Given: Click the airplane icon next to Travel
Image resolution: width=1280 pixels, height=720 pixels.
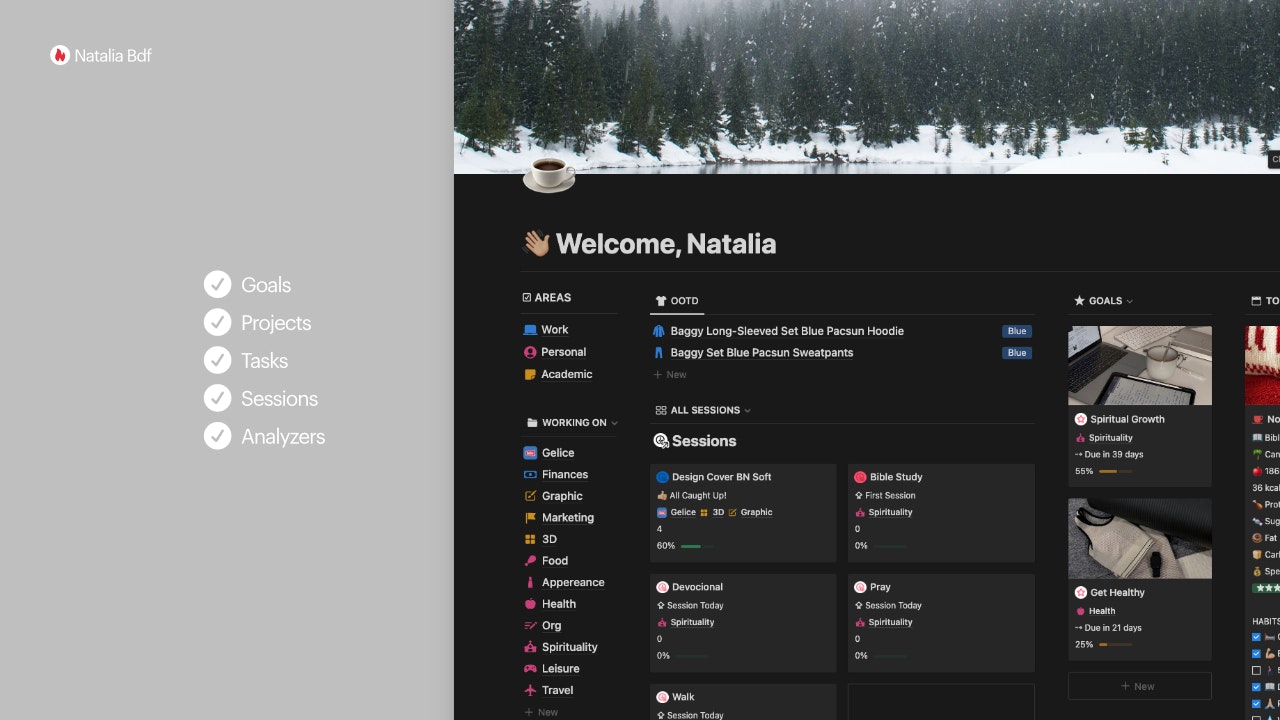Looking at the screenshot, I should (530, 690).
